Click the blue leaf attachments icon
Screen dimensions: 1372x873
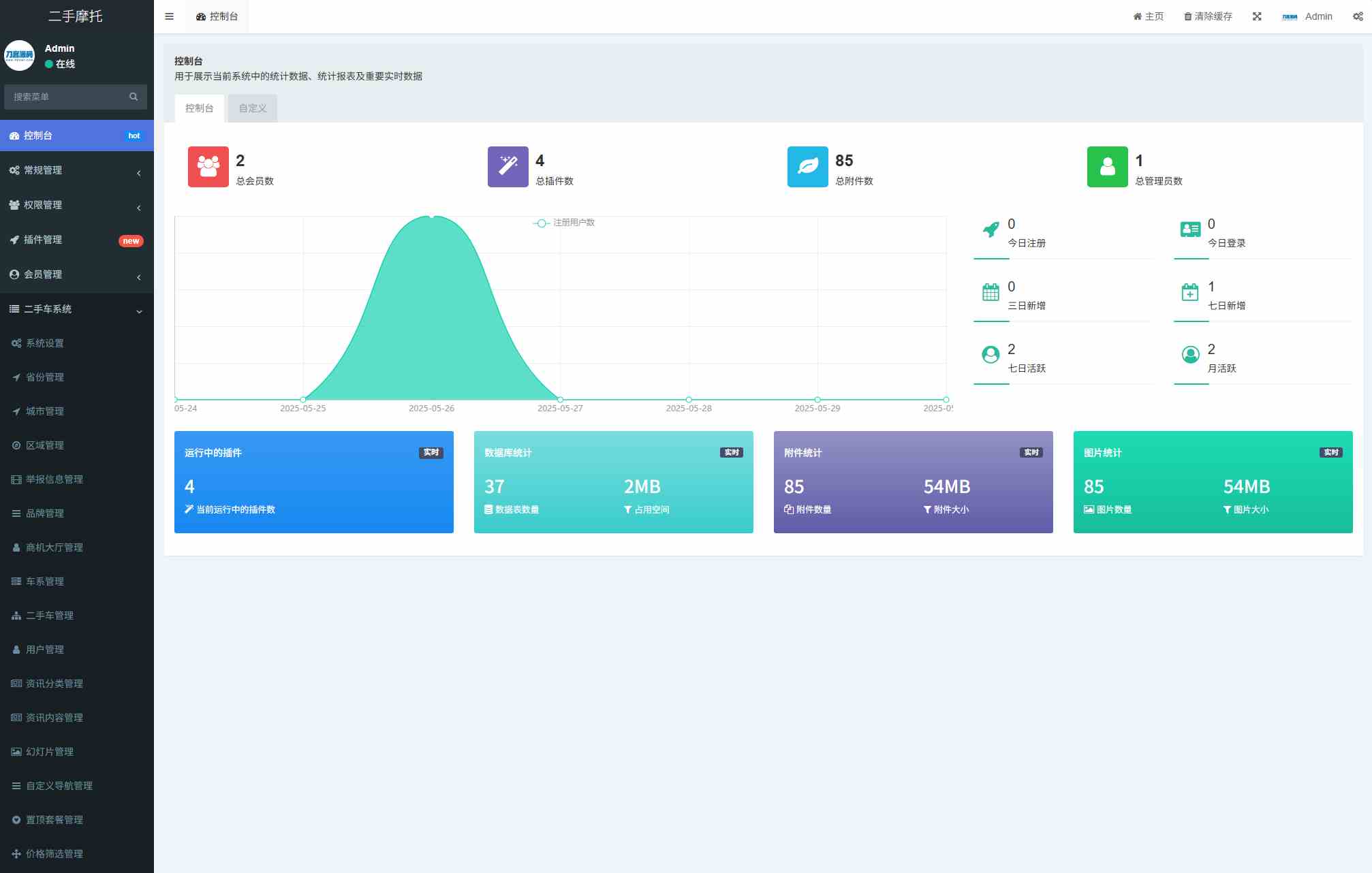click(808, 167)
